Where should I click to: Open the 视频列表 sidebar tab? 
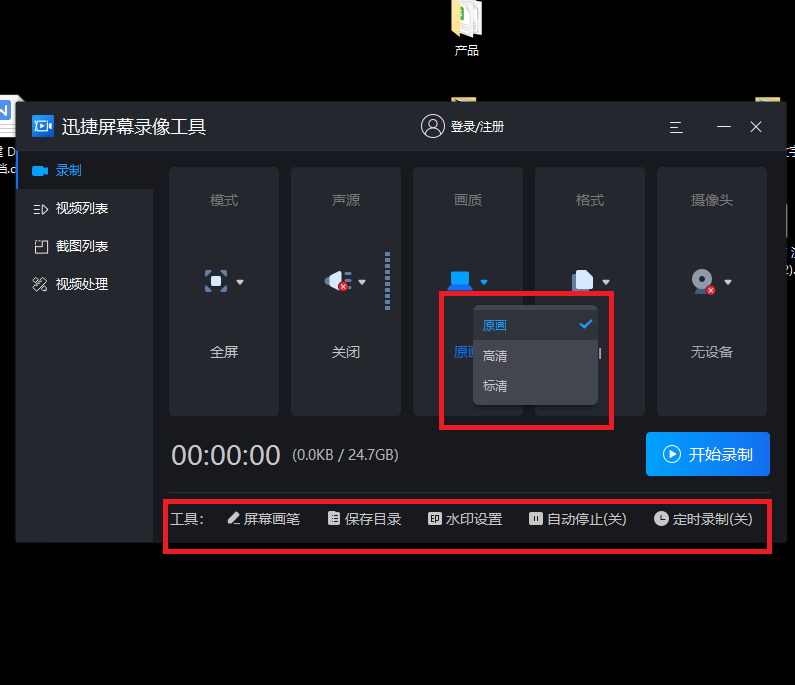click(85, 208)
